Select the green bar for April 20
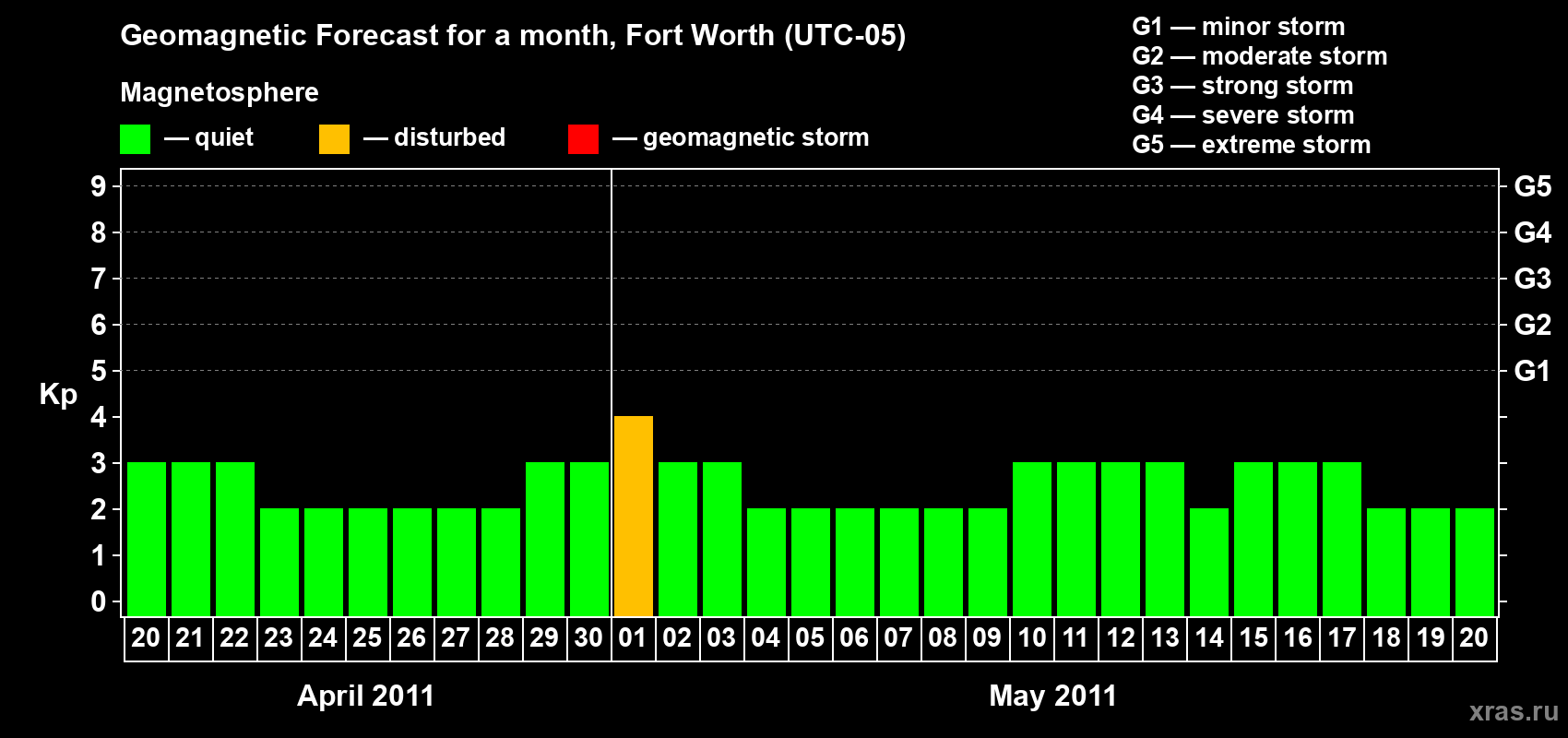This screenshot has height=738, width=1568. tap(147, 539)
